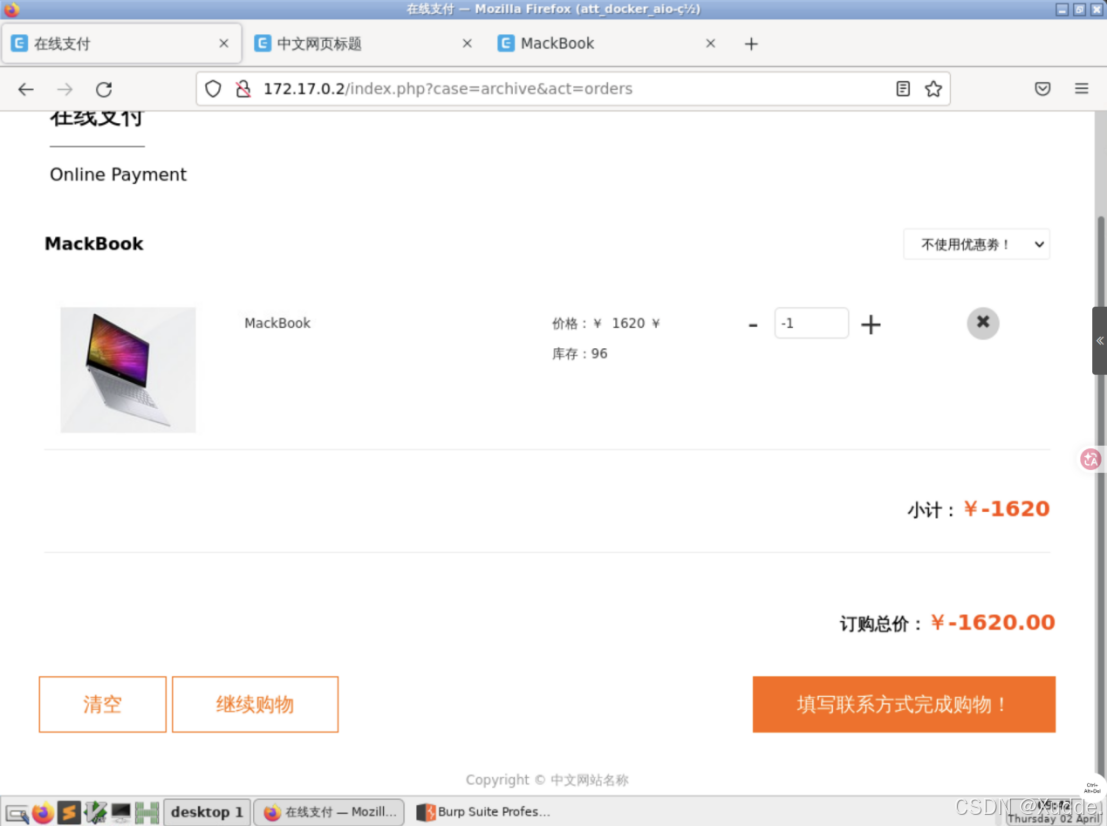The image size is (1108, 827).
Task: Close the MackBook tab
Action: pos(710,44)
